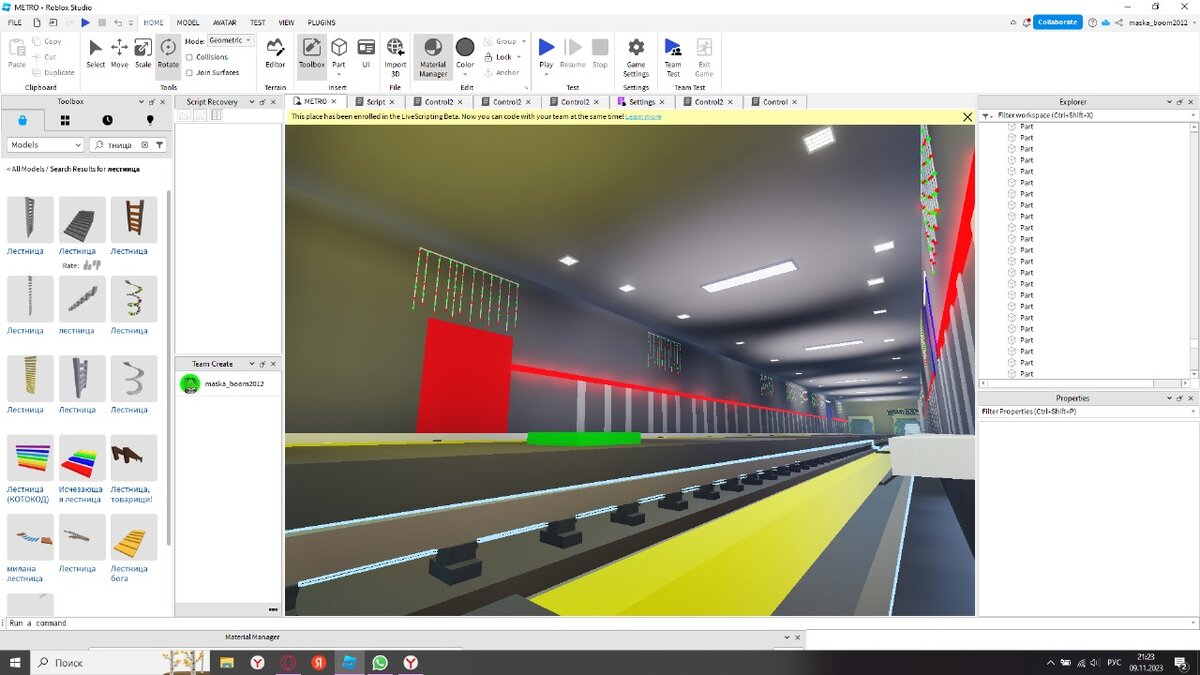The image size is (1200, 675).
Task: Switch to the PLUGINS ribbon tab
Action: pyautogui.click(x=322, y=22)
